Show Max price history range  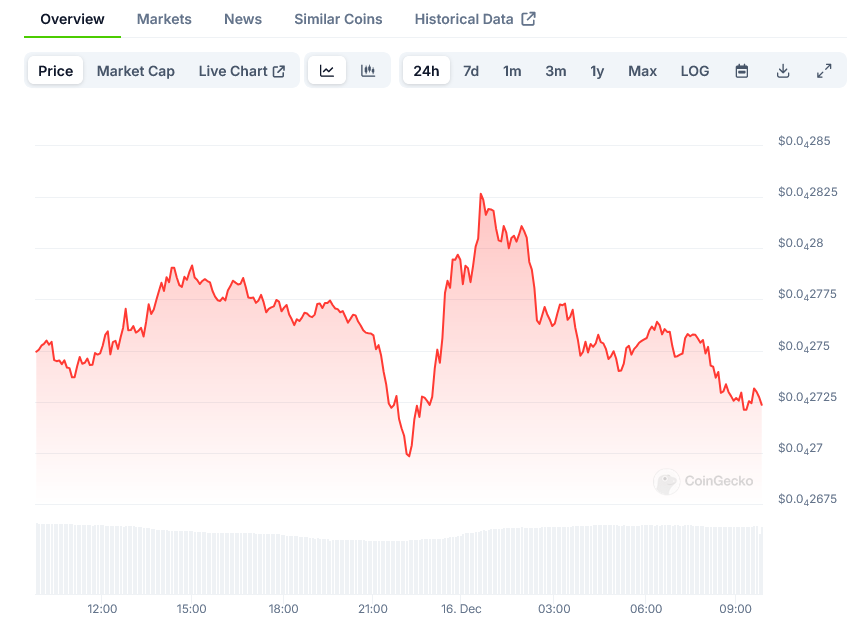[642, 71]
